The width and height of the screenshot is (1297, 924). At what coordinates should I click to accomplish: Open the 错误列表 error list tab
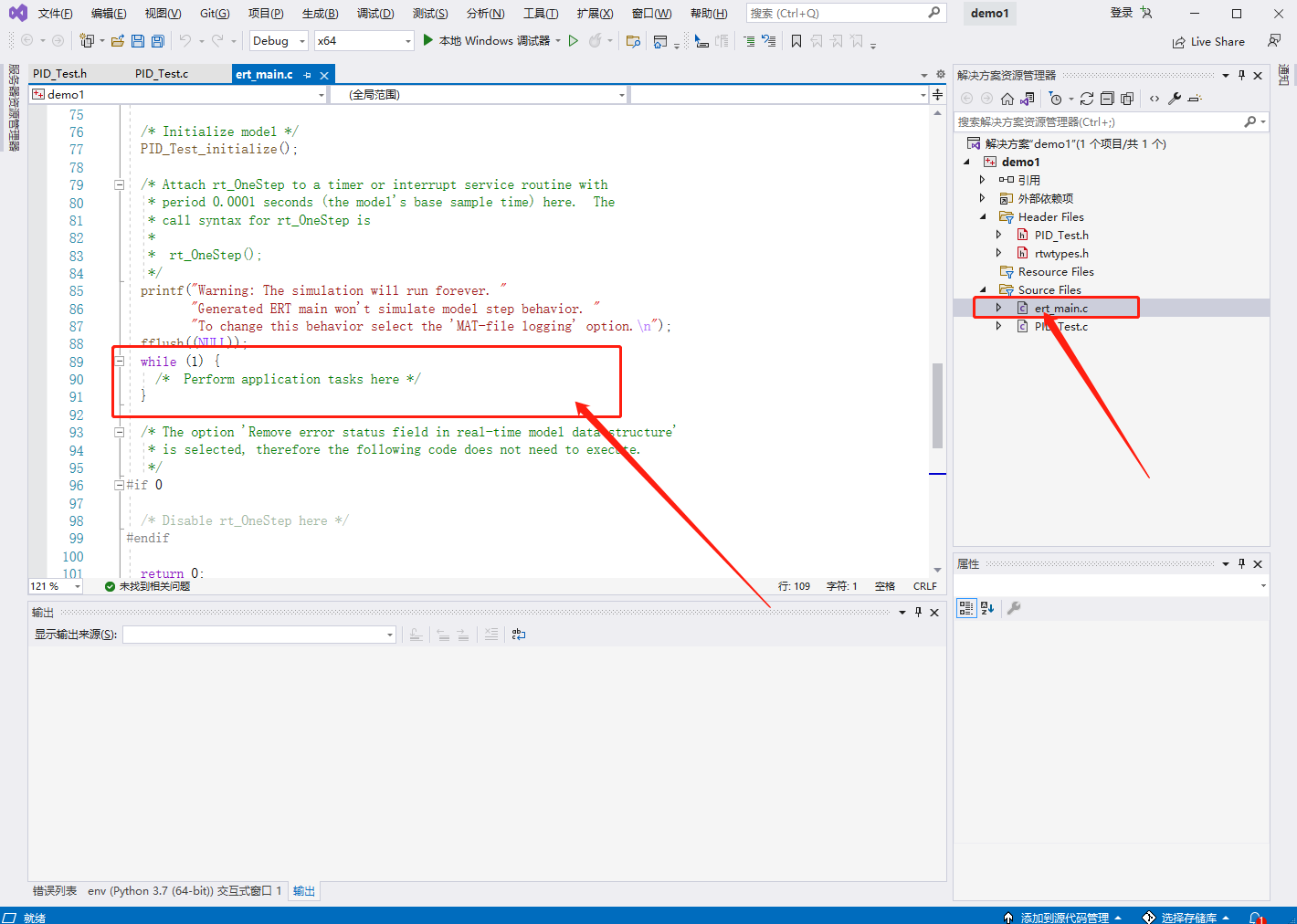pos(55,891)
